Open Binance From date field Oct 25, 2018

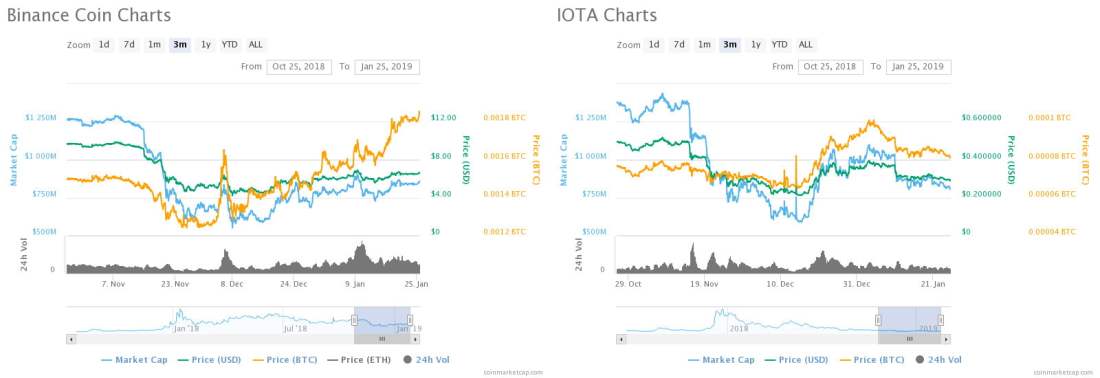click(299, 67)
